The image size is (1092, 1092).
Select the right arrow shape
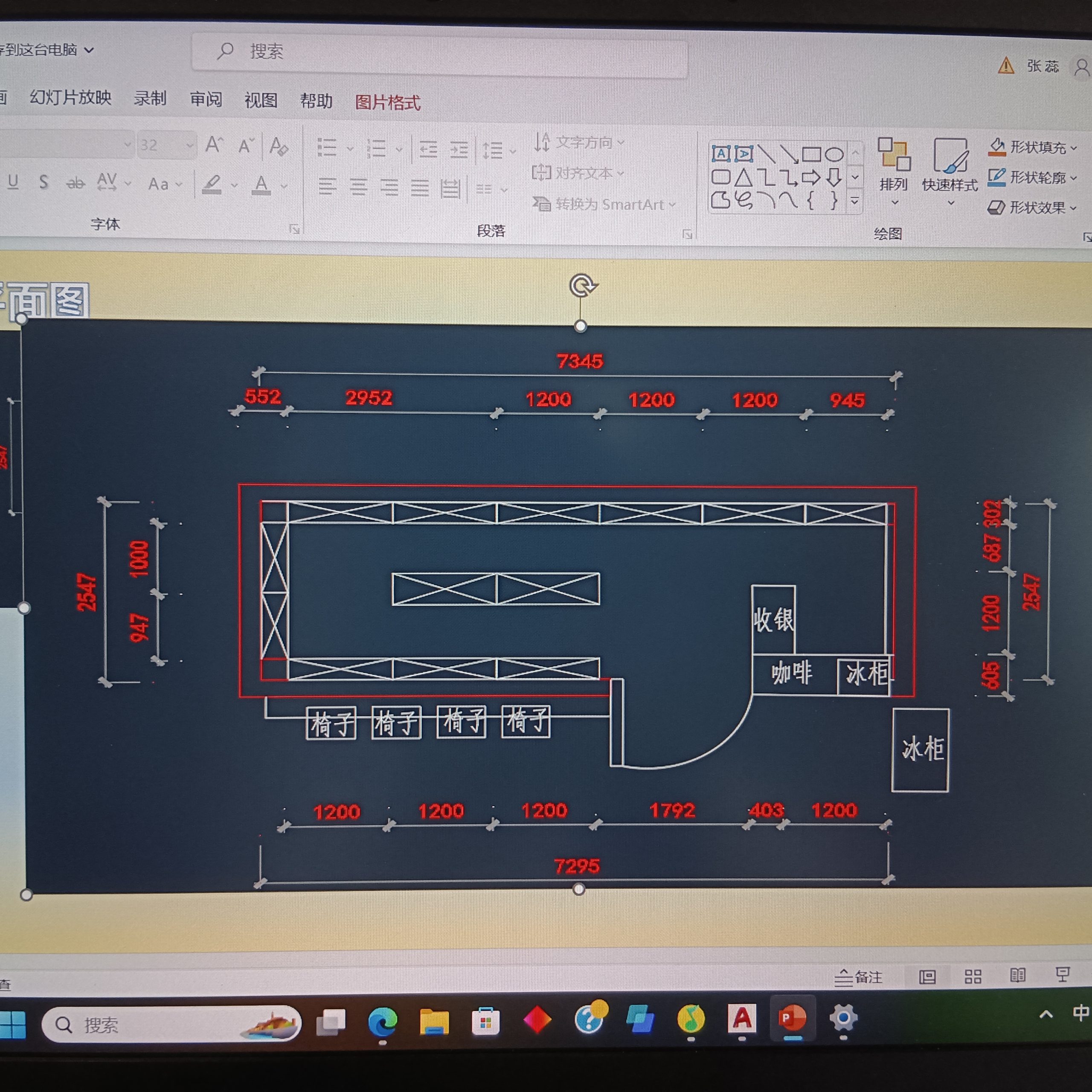pyautogui.click(x=810, y=177)
